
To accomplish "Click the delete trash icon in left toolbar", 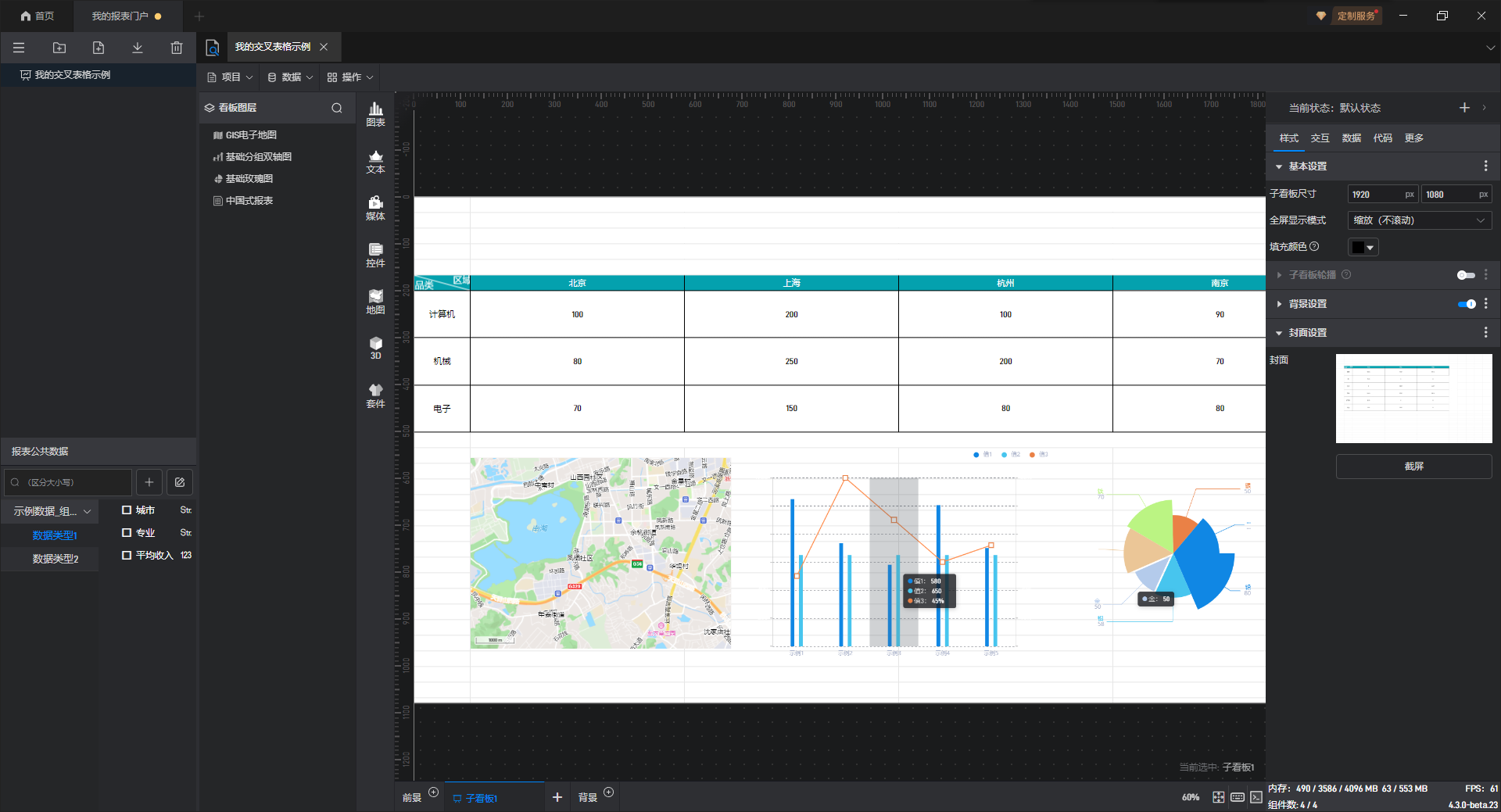I will coord(177,48).
